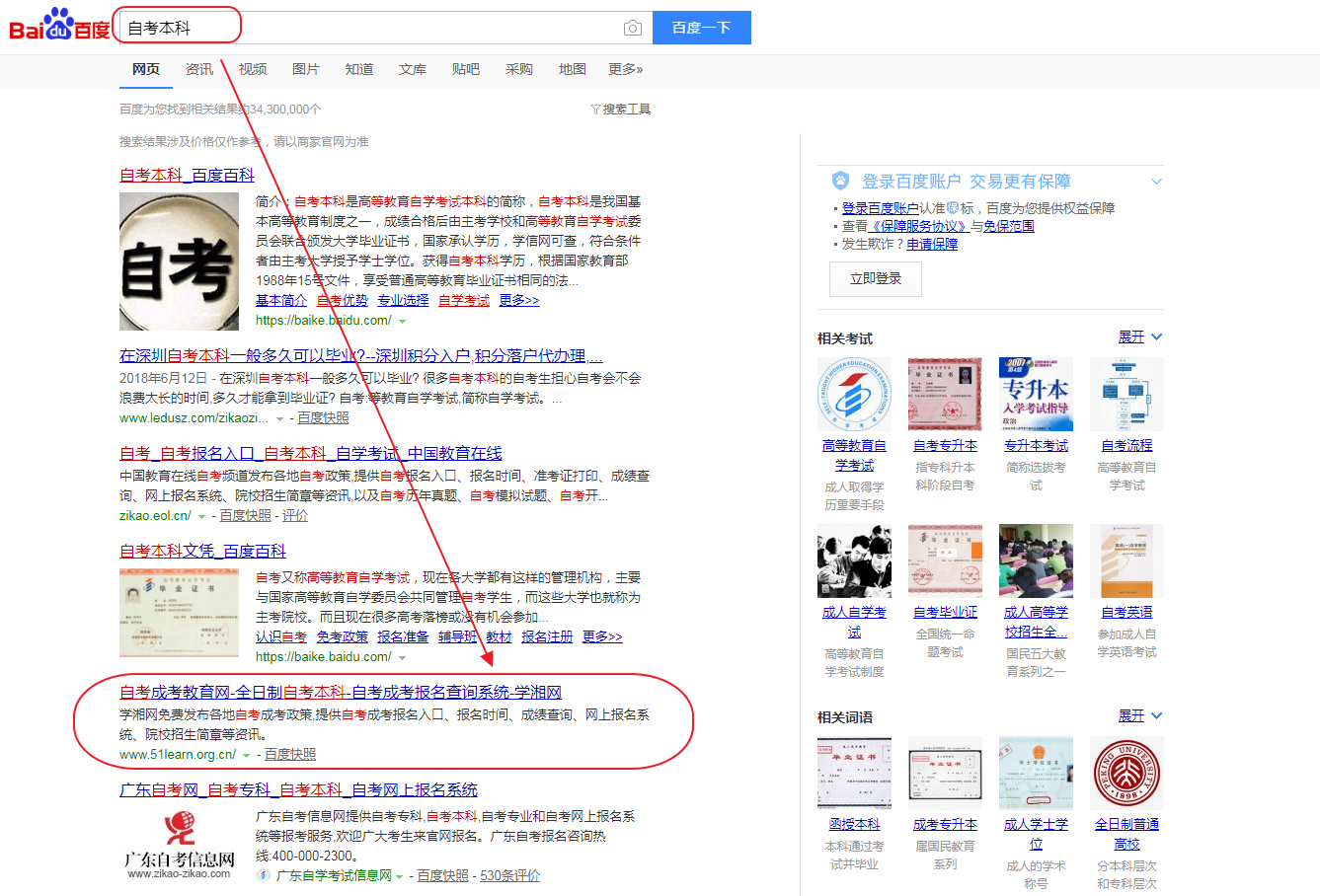
Task: Open the 530条评价 reviews link
Action: point(509,875)
